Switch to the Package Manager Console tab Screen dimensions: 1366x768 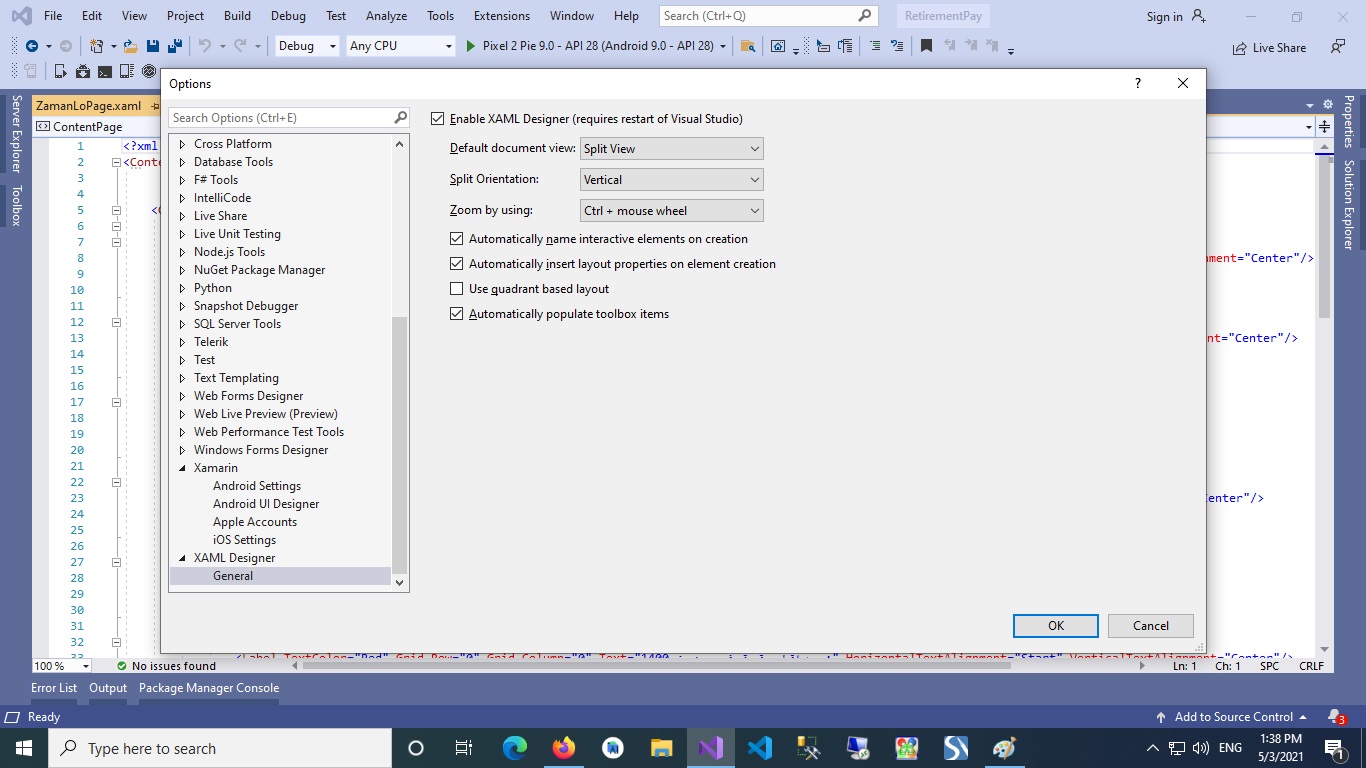pyautogui.click(x=209, y=688)
